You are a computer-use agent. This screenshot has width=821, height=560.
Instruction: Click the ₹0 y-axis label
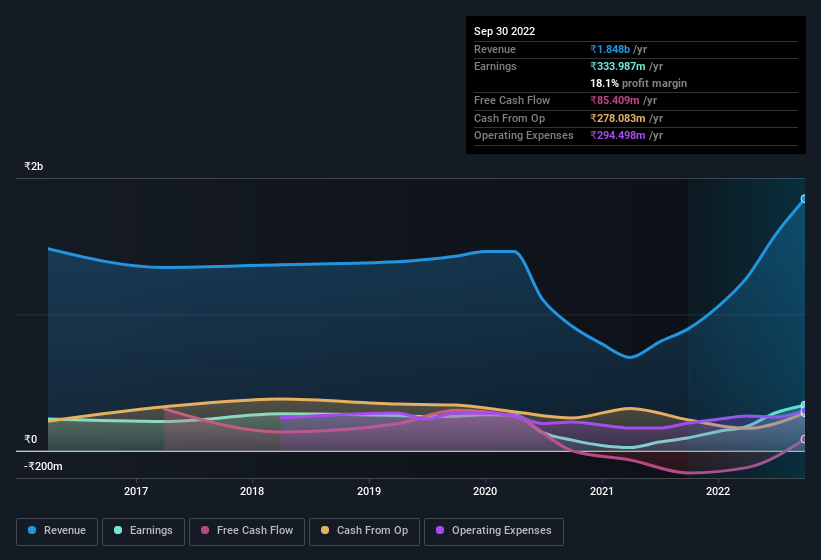[x=31, y=439]
